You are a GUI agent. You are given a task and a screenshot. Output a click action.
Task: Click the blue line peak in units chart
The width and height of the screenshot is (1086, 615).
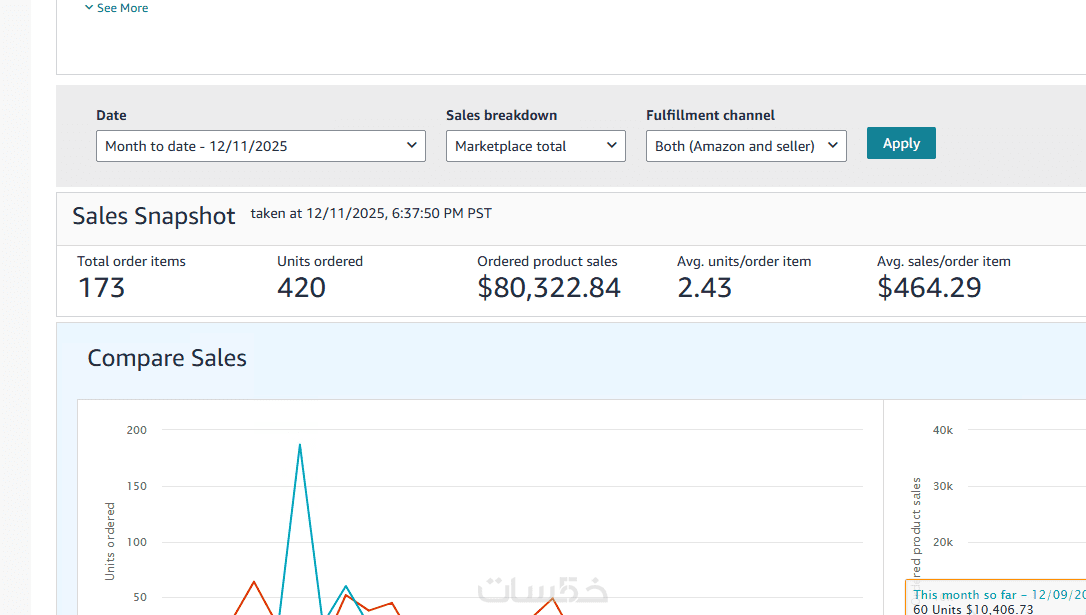pos(300,445)
